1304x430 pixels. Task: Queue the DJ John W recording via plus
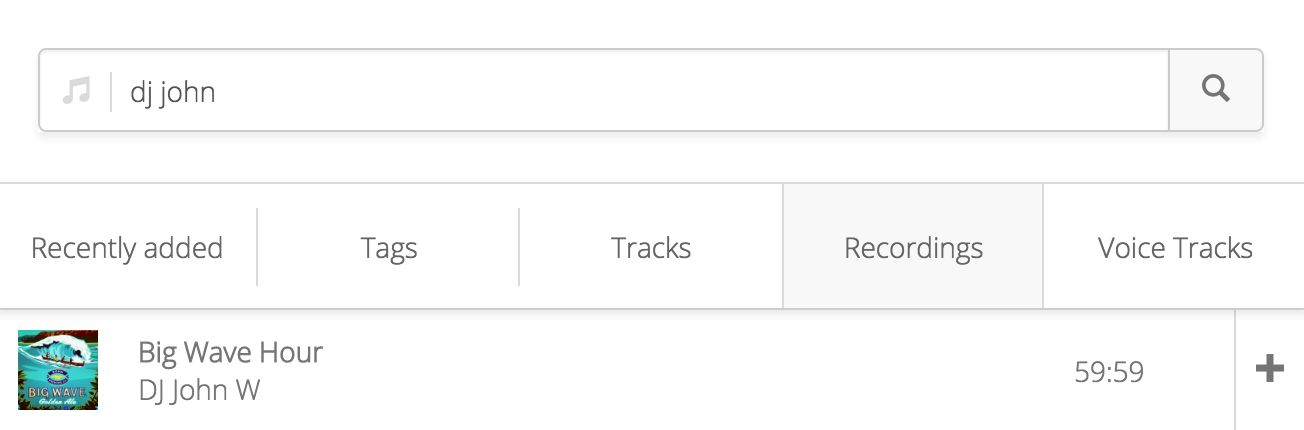click(x=1270, y=369)
